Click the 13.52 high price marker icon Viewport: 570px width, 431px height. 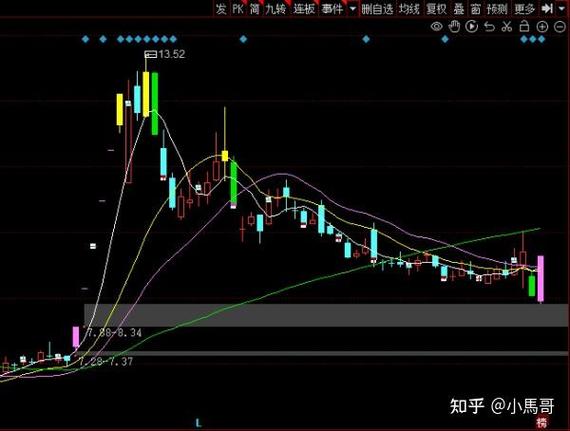(150, 55)
